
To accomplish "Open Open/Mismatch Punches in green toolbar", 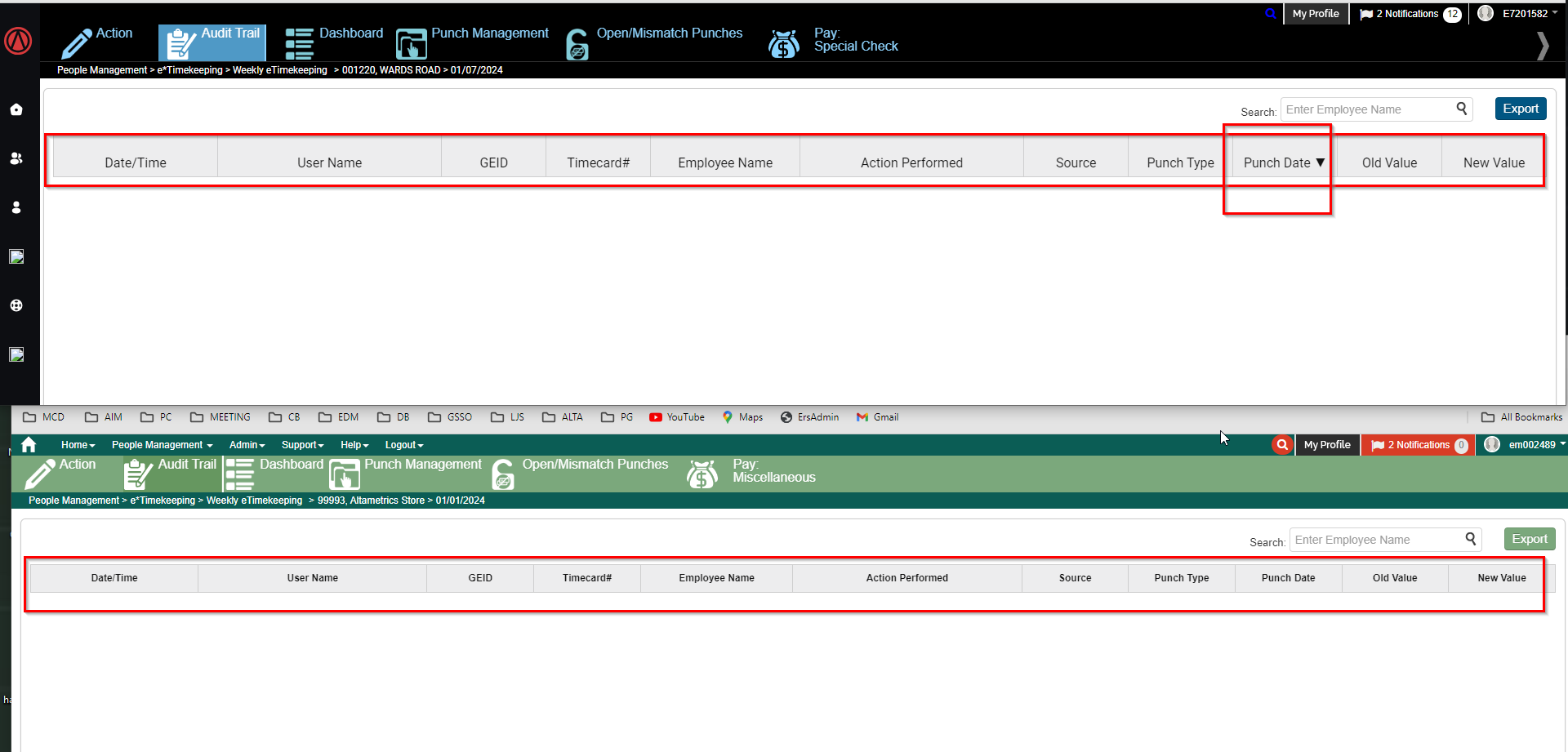I will pyautogui.click(x=580, y=474).
